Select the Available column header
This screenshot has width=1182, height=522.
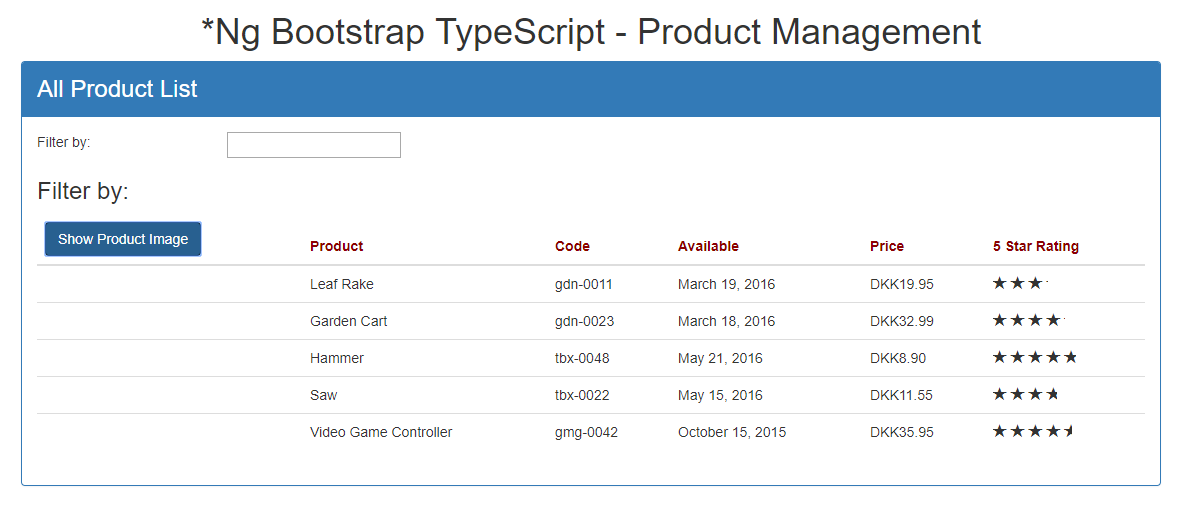tap(708, 246)
